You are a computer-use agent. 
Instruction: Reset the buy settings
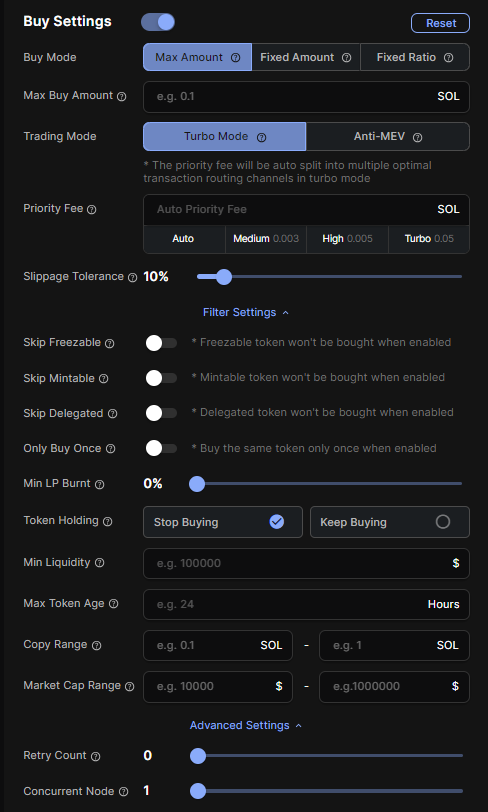(441, 23)
